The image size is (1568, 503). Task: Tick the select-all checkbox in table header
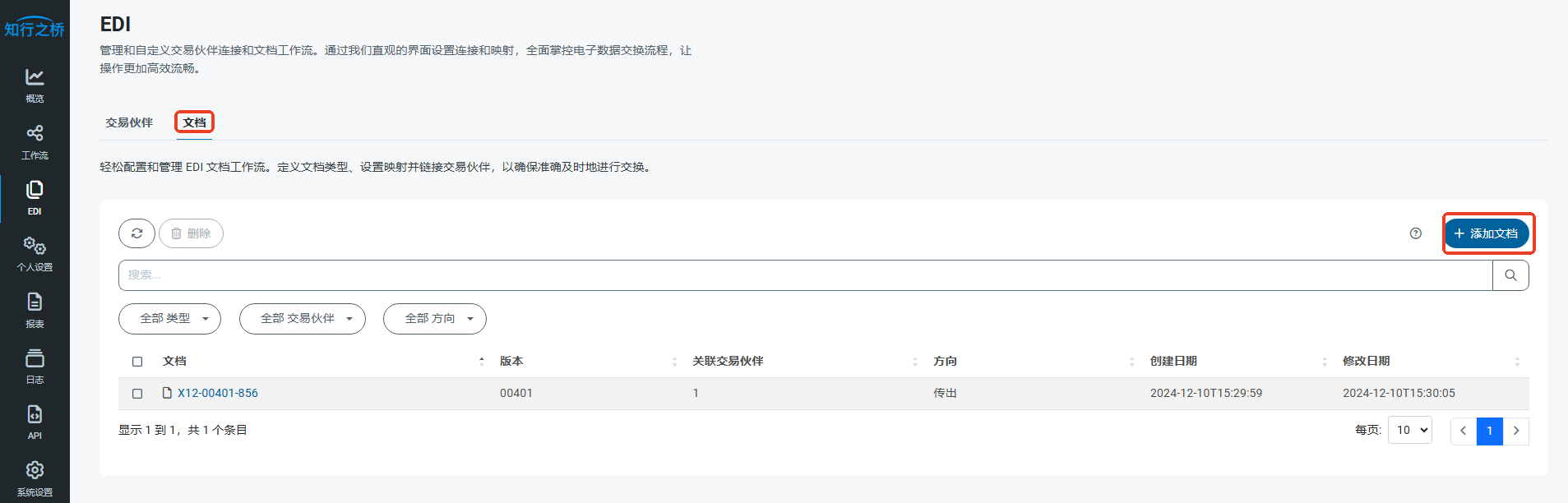coord(137,362)
